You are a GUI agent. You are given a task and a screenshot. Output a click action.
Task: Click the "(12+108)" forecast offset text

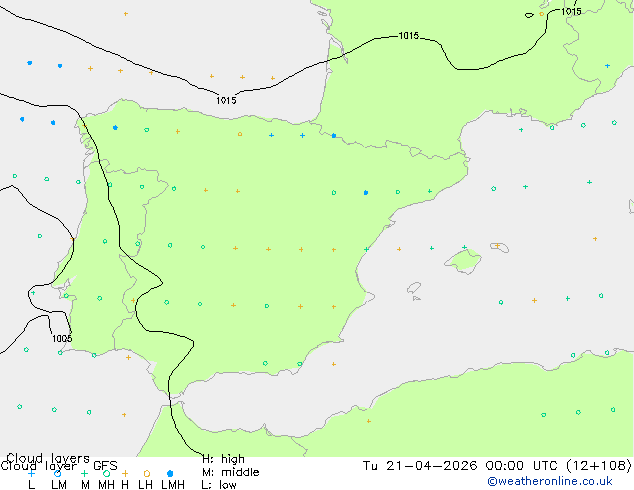tap(599, 466)
